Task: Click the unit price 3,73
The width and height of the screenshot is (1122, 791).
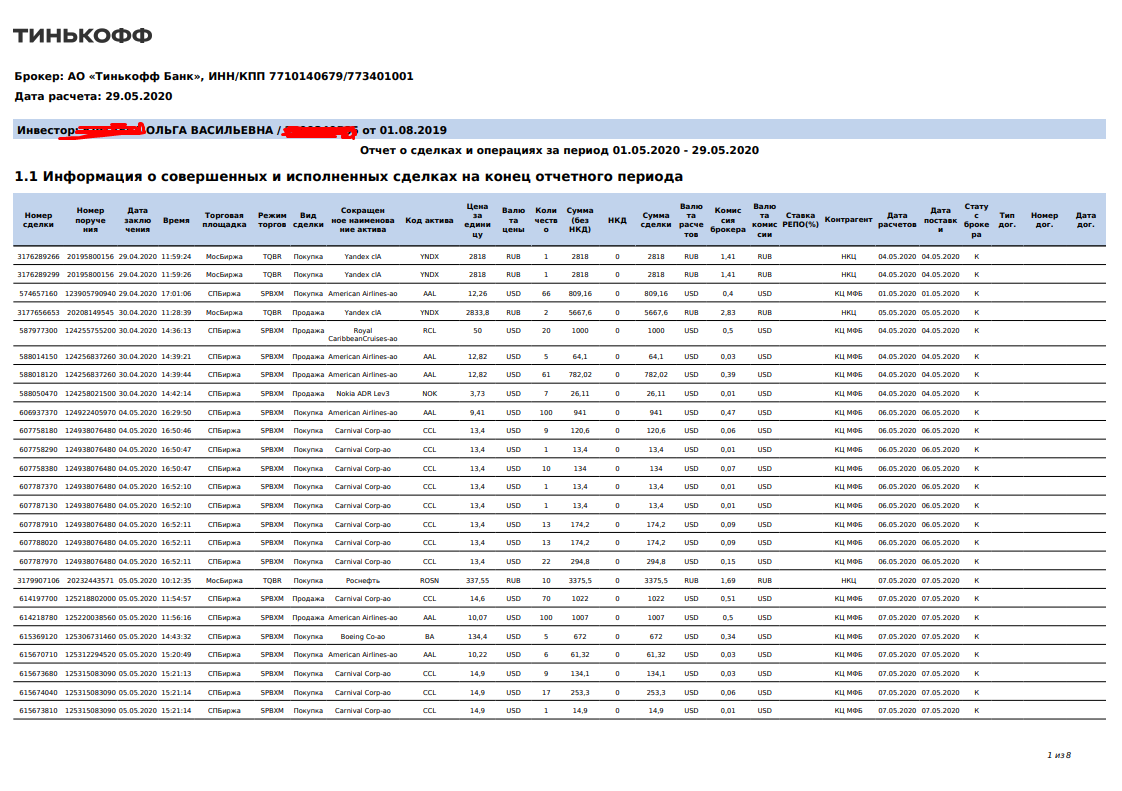Action: 477,394
